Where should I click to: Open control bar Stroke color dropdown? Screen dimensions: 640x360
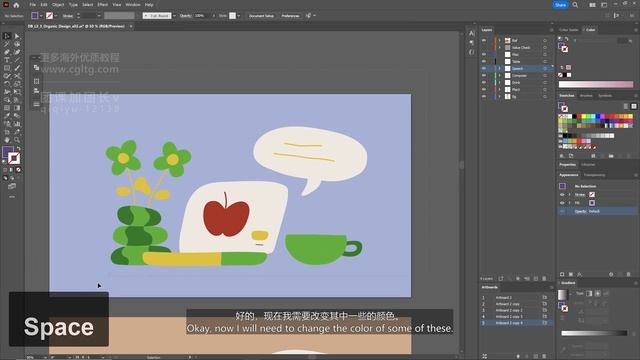(56, 16)
